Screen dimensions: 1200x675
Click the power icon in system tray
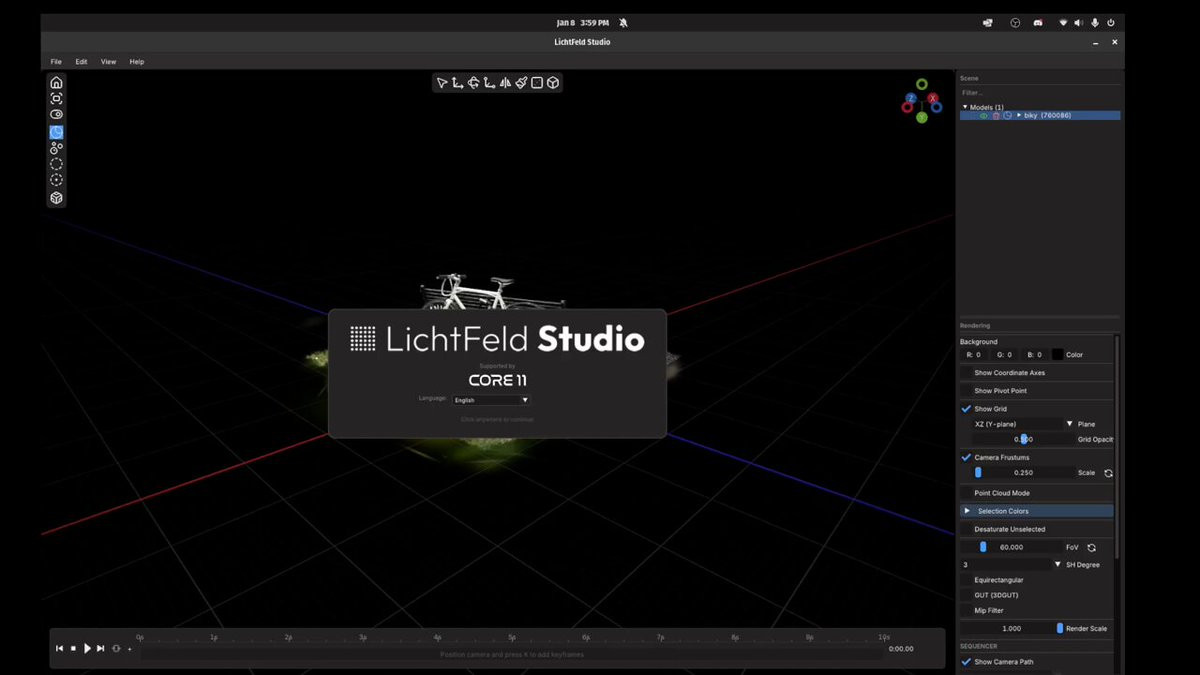pyautogui.click(x=1110, y=22)
